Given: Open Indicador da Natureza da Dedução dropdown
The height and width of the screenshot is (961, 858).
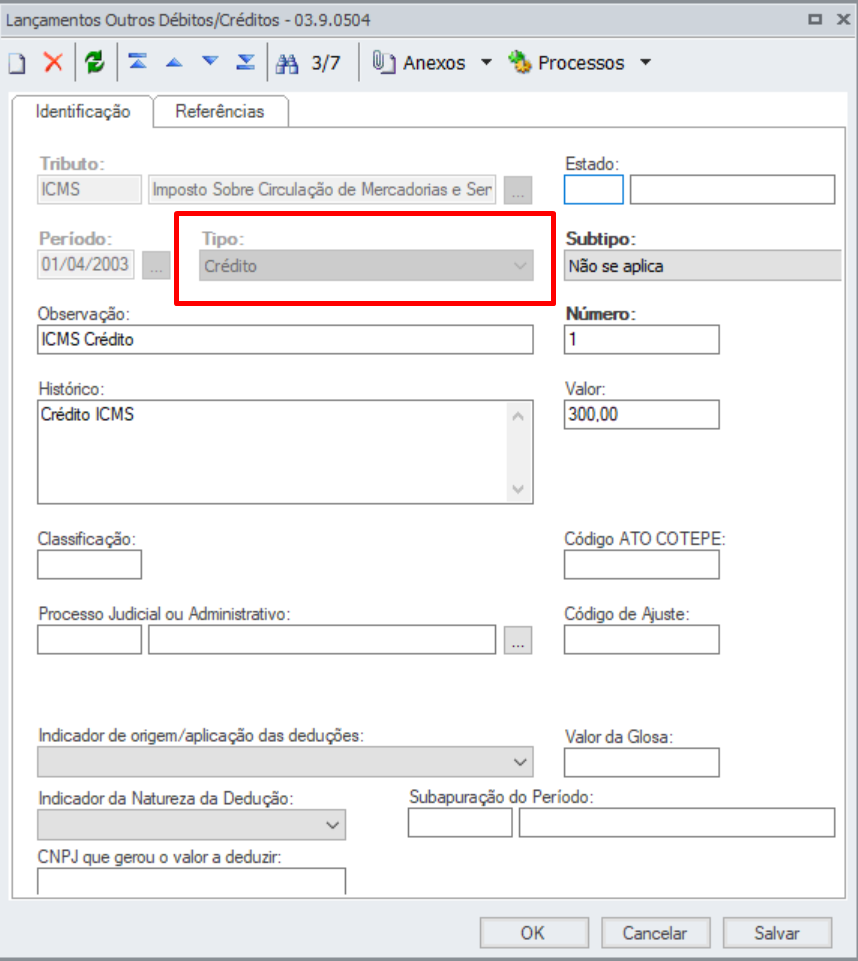Looking at the screenshot, I should pos(191,824).
